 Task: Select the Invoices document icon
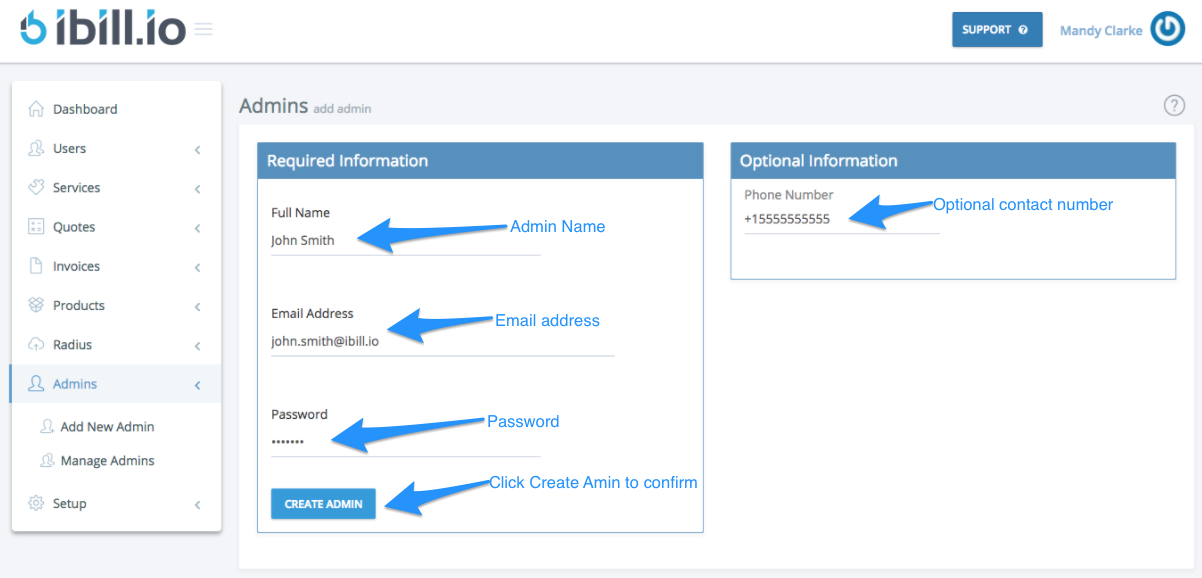[x=35, y=265]
